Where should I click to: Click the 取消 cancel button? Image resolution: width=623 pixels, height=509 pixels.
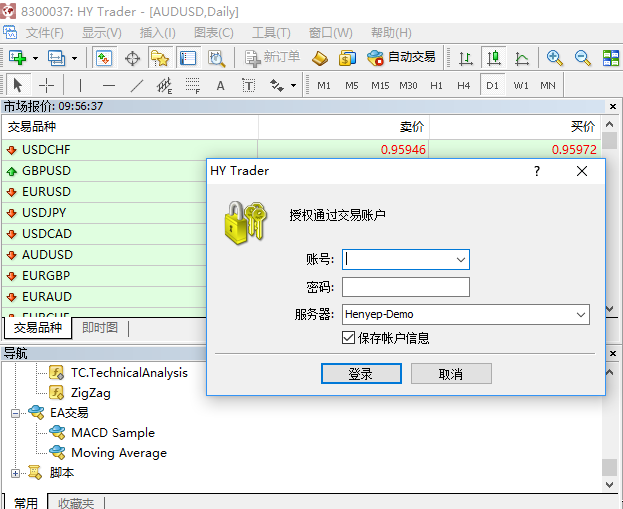(451, 374)
